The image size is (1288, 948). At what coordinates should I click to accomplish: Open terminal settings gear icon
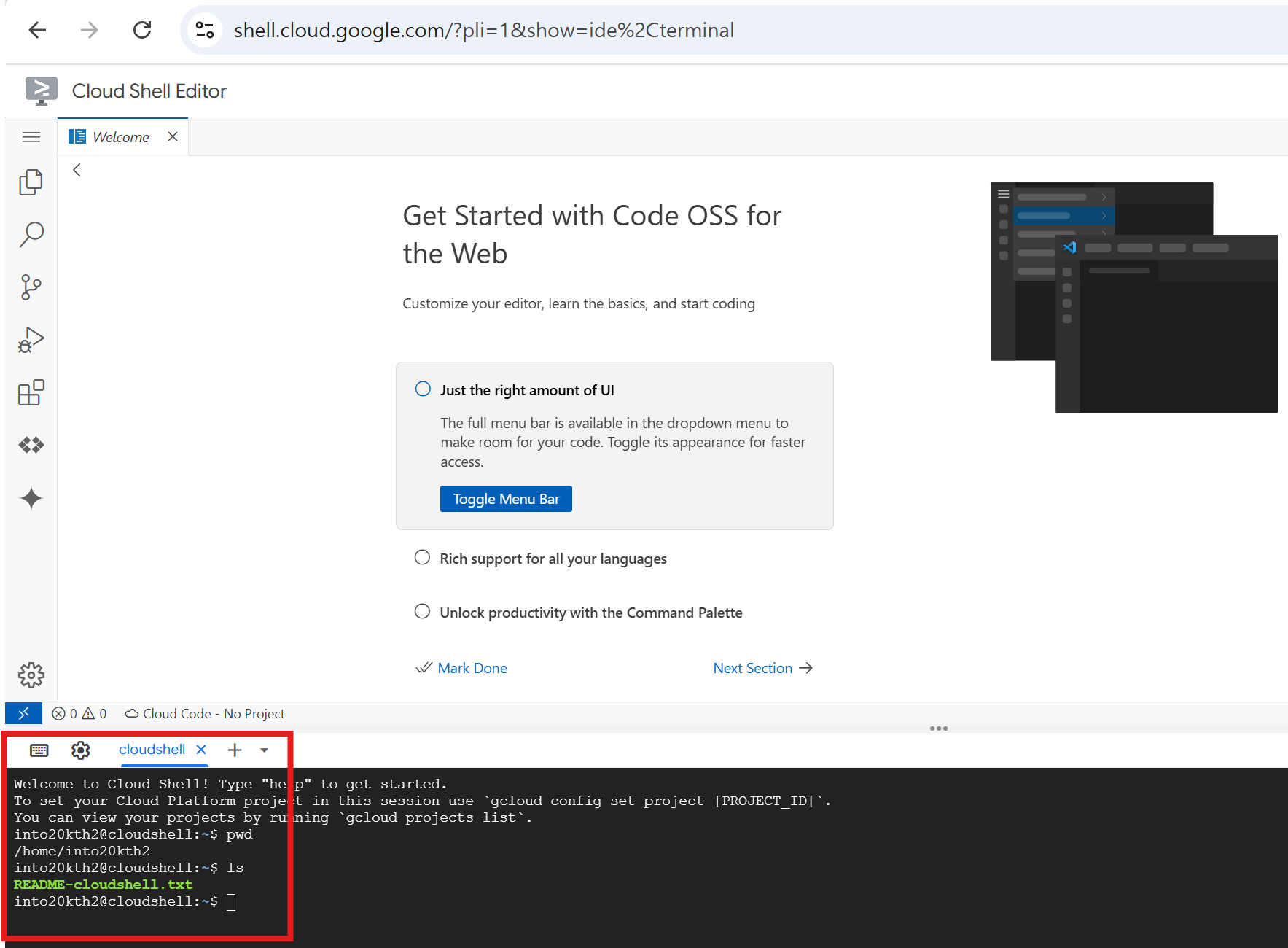pyautogui.click(x=81, y=750)
